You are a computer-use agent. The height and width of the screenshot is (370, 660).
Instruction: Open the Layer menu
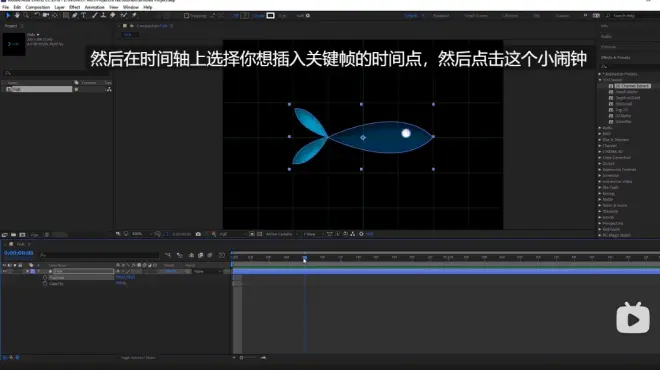tap(59, 7)
